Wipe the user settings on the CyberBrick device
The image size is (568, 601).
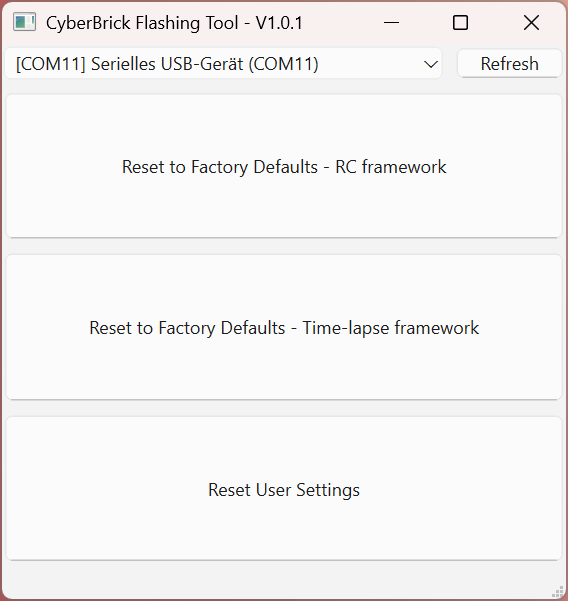pyautogui.click(x=284, y=489)
